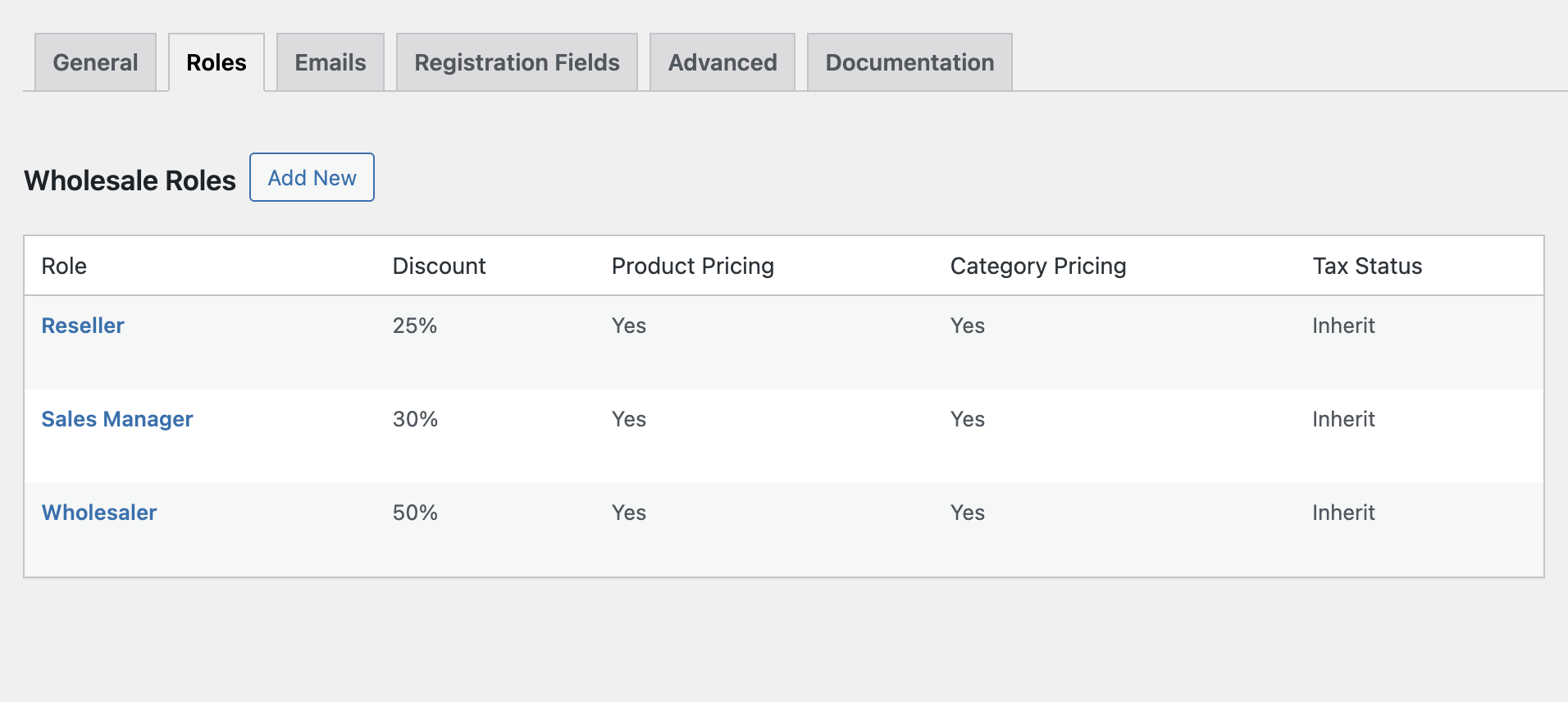View the Documentation tab
1568x702 pixels.
tap(909, 62)
